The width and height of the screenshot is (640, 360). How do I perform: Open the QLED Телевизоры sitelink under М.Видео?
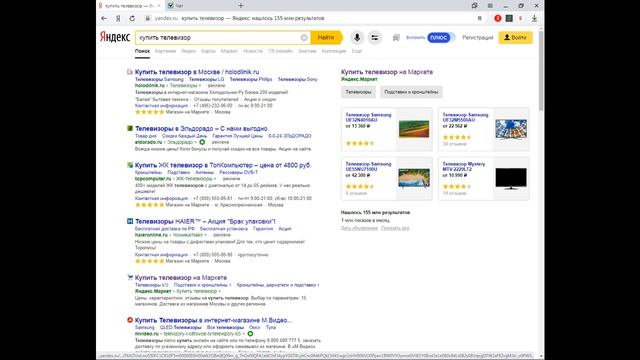click(180, 327)
